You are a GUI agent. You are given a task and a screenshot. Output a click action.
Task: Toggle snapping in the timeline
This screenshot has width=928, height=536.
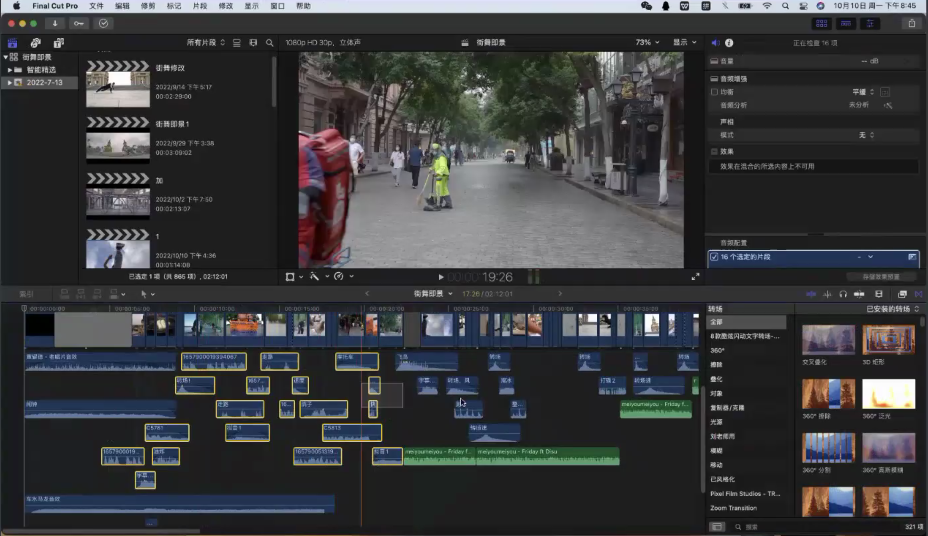pyautogui.click(x=859, y=294)
